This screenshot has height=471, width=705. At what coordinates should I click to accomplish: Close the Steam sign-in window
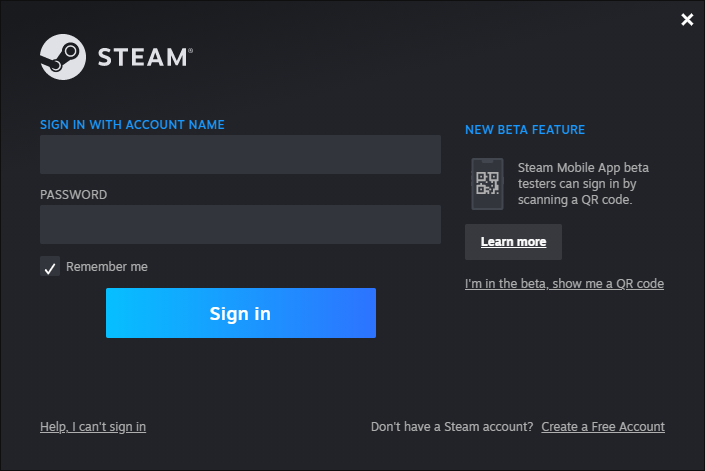pos(687,19)
